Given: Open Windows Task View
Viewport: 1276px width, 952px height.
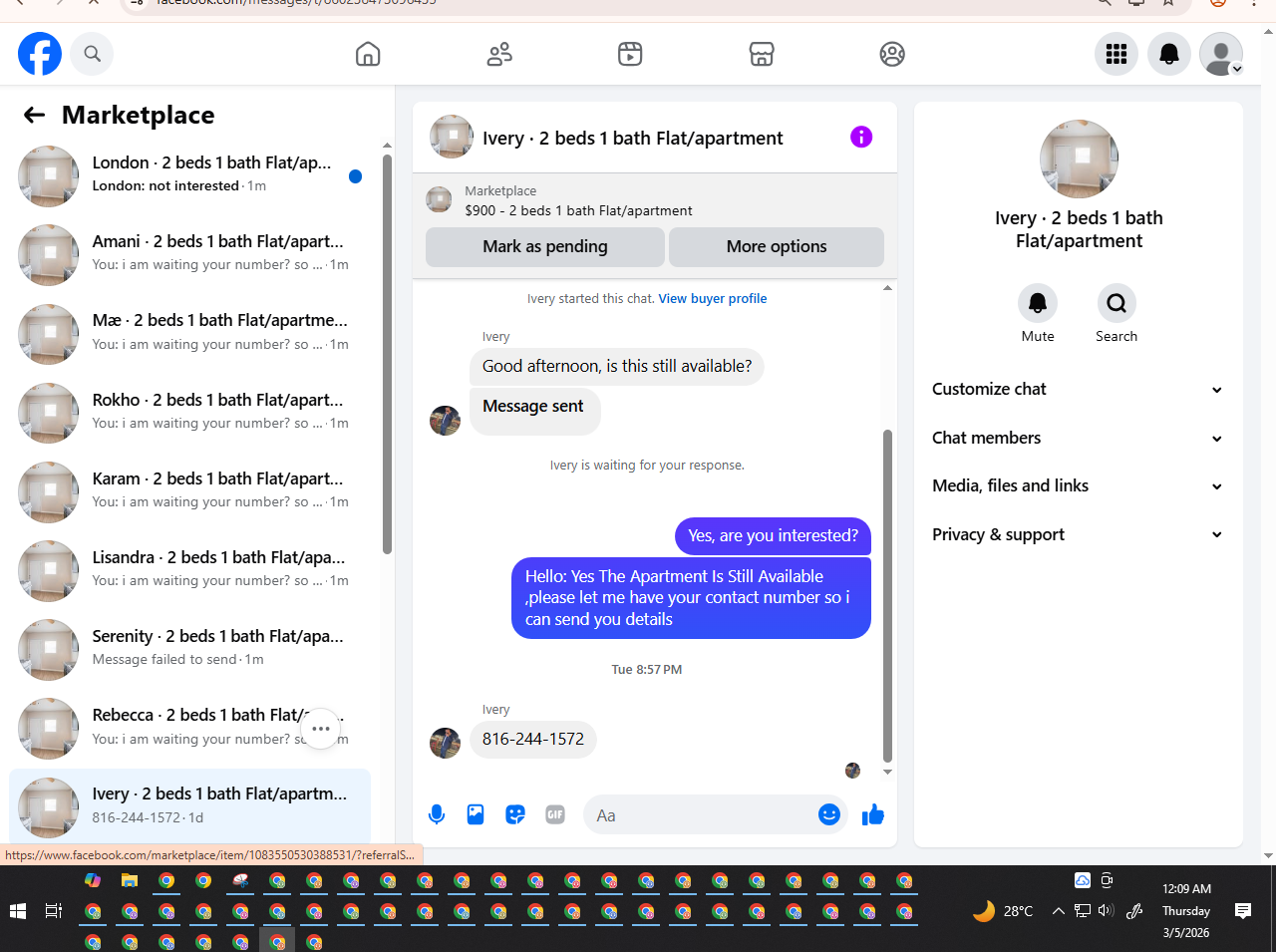Looking at the screenshot, I should point(54,911).
